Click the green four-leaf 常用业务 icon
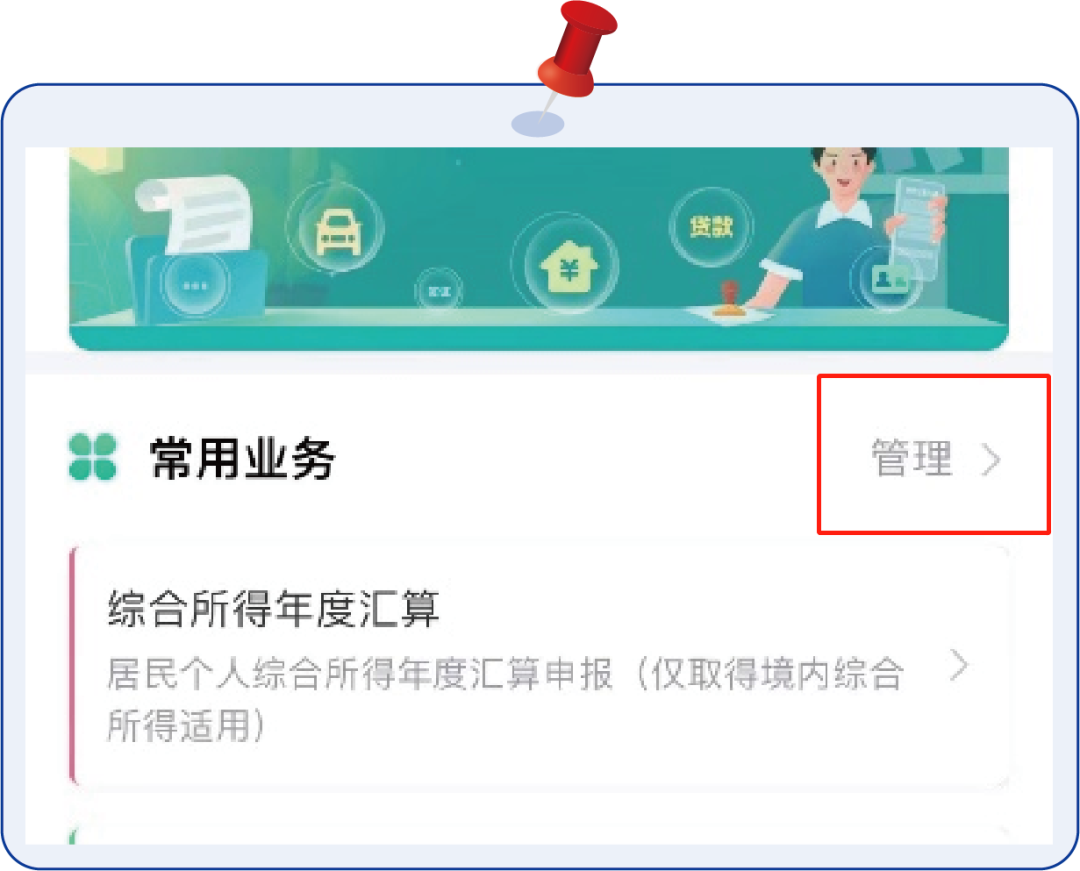 coord(92,456)
